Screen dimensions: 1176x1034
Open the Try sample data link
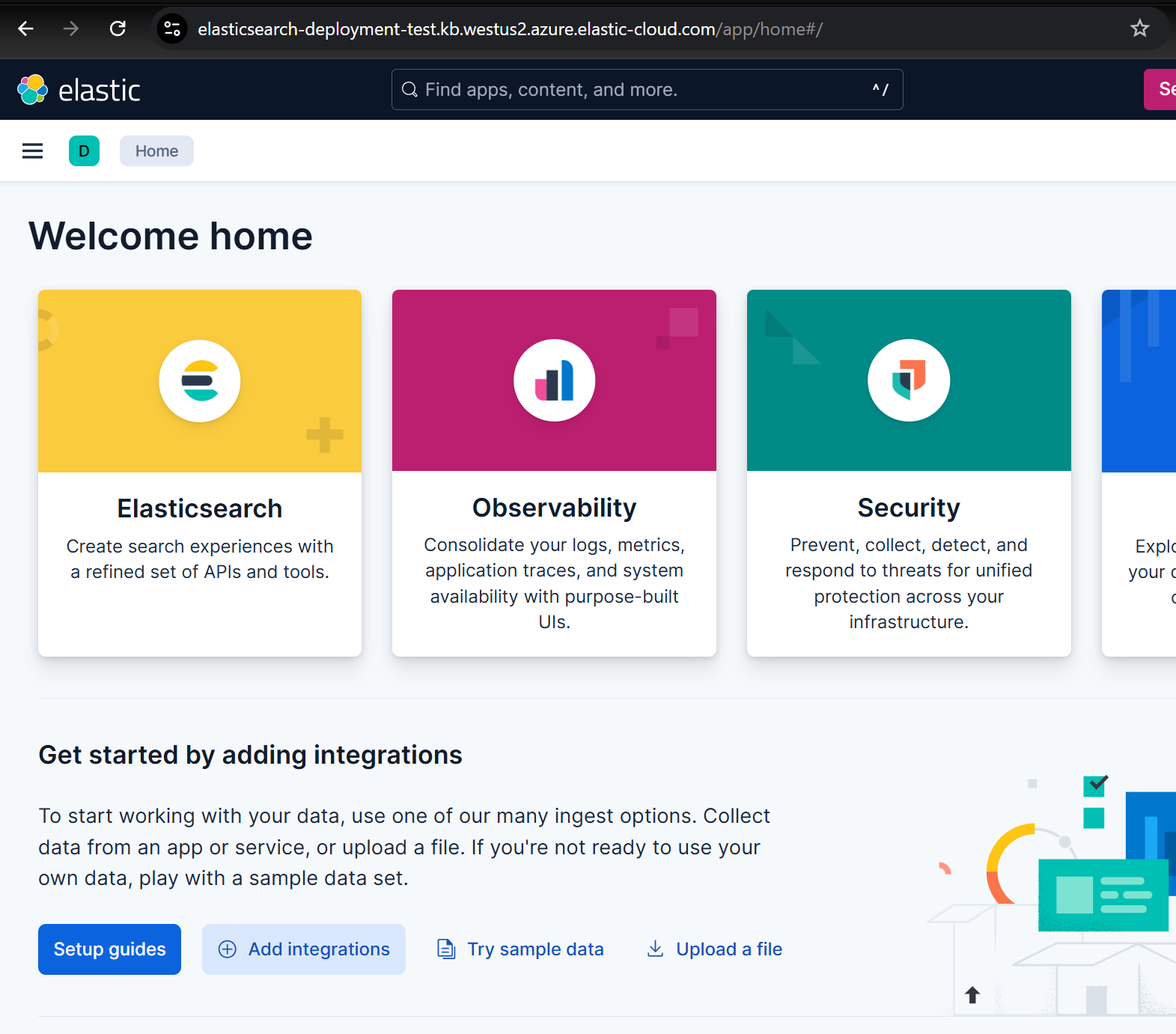(x=520, y=949)
